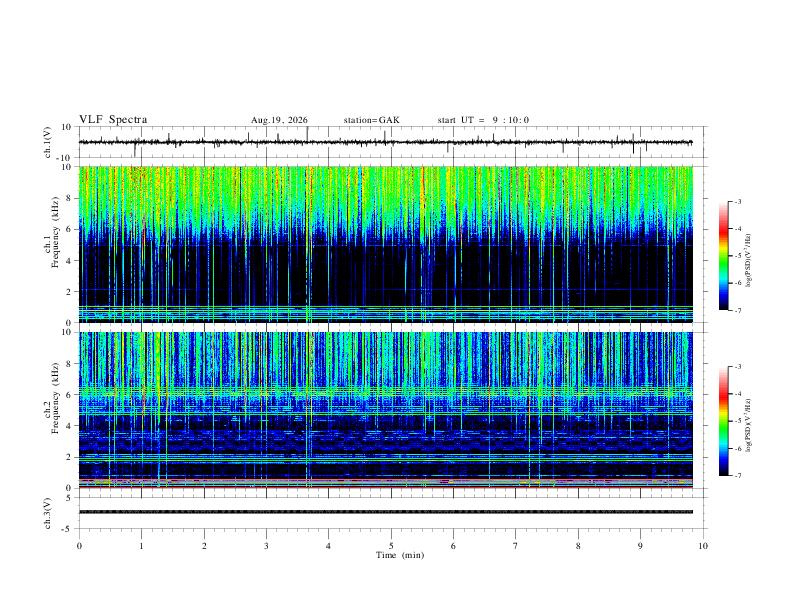The width and height of the screenshot is (792, 612).
Task: Click the ch.1(V) axis label
Action: tap(48, 142)
